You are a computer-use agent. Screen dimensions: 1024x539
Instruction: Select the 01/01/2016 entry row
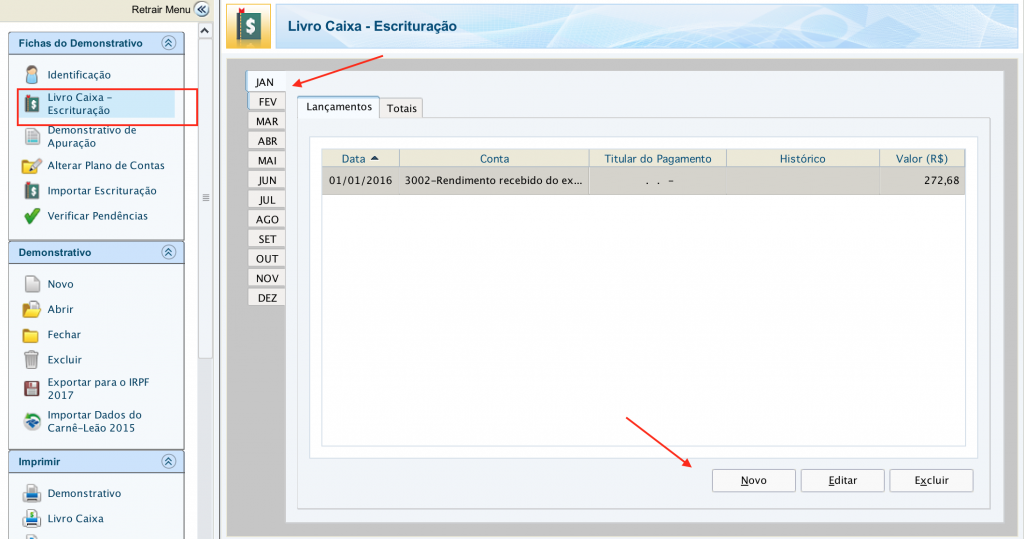[642, 181]
